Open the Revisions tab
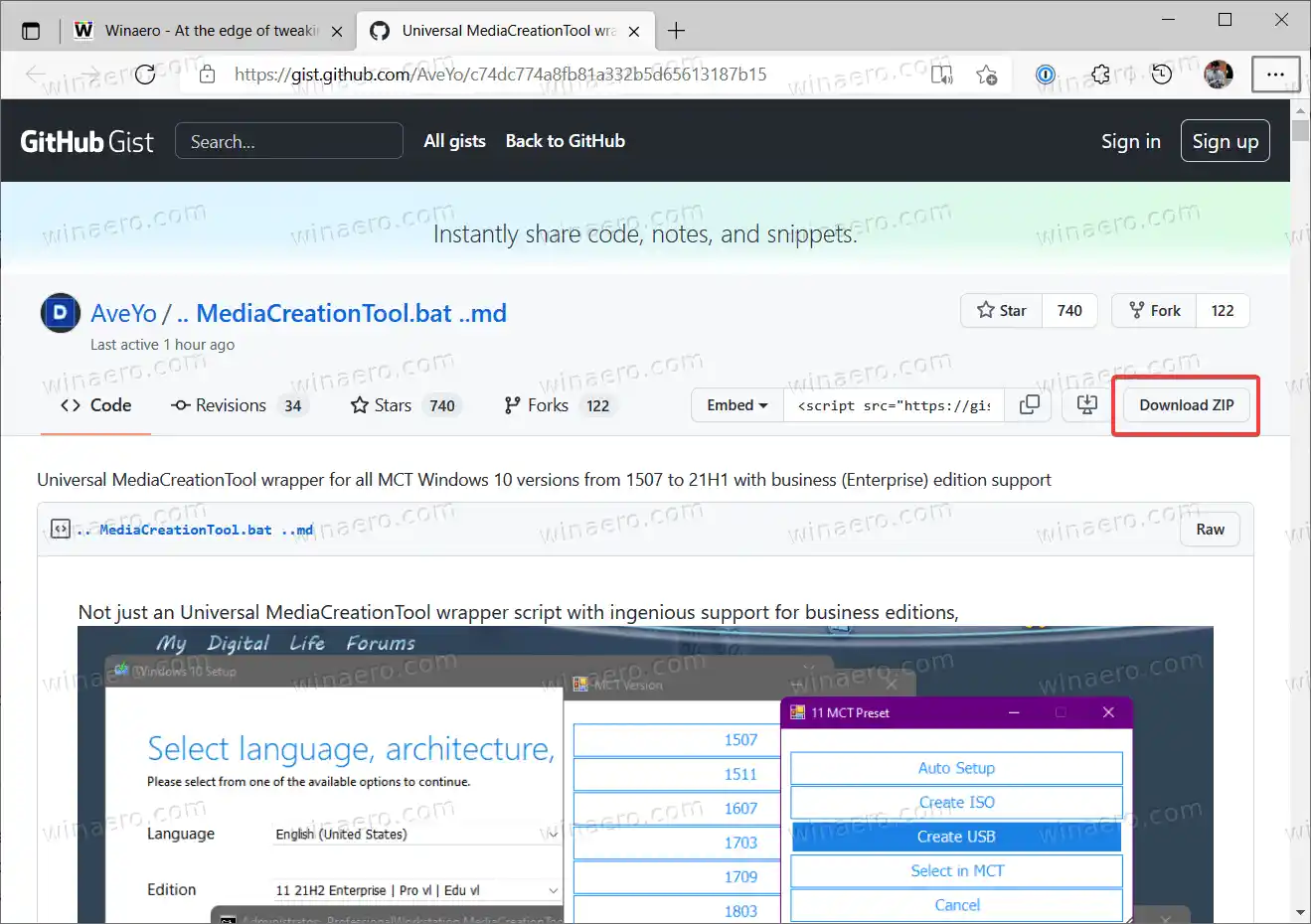 239,405
